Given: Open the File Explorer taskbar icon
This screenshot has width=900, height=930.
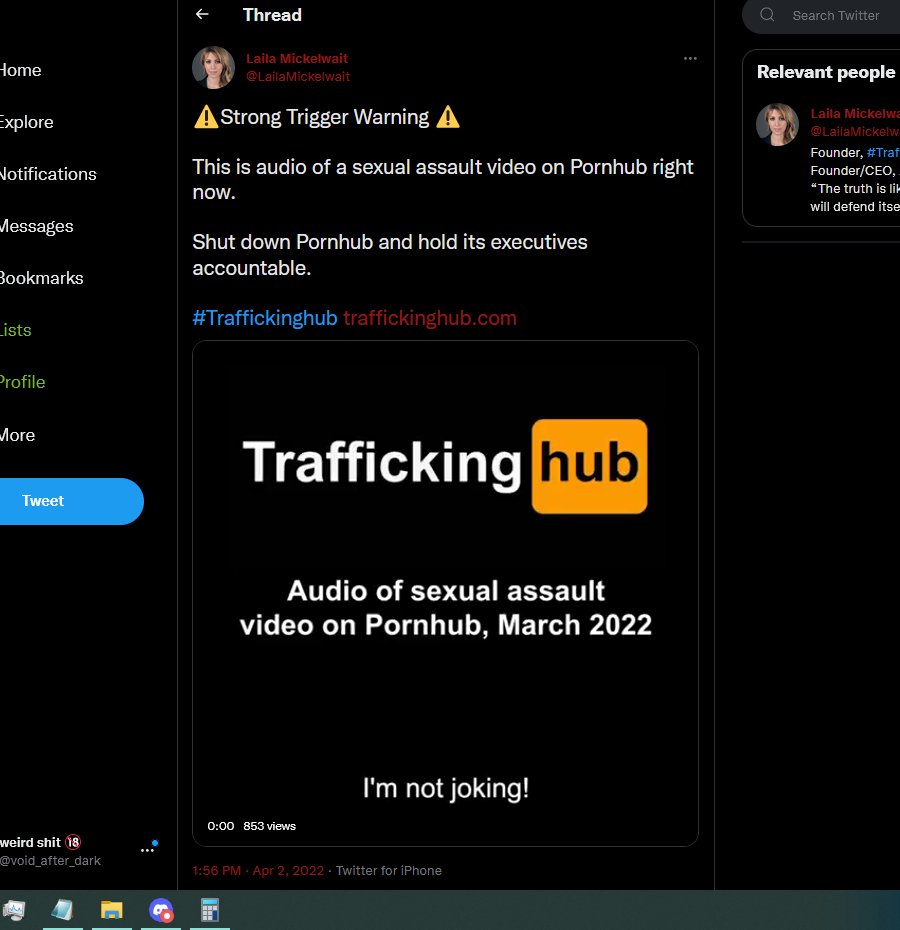Looking at the screenshot, I should 112,910.
